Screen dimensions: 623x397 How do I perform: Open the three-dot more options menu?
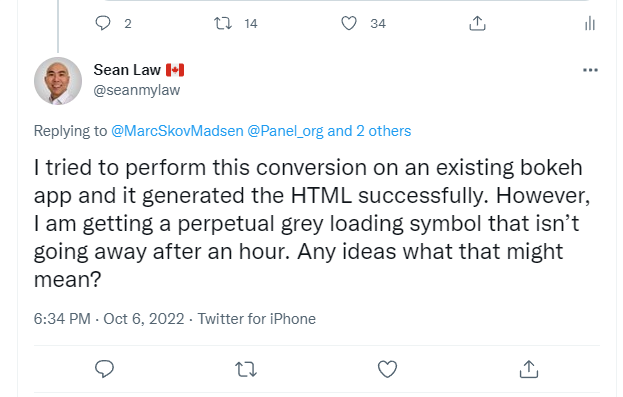pyautogui.click(x=590, y=70)
